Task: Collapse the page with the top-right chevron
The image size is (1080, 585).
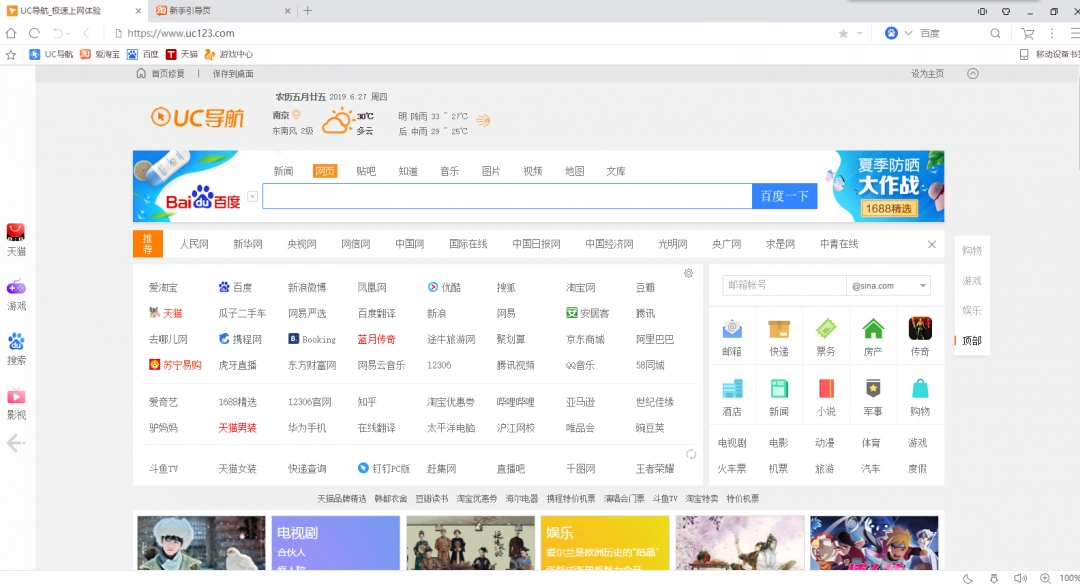Action: pyautogui.click(x=972, y=73)
